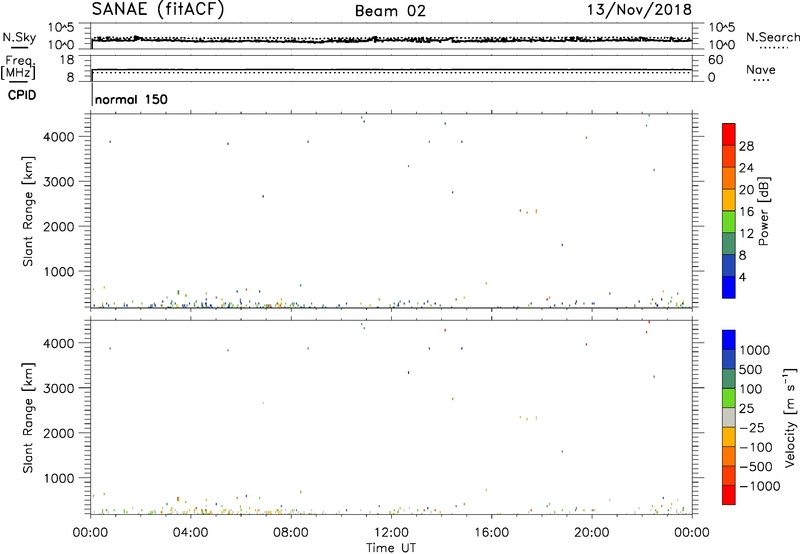The width and height of the screenshot is (800, 554).
Task: Select the 04:00 time axis tick label
Action: click(x=190, y=531)
